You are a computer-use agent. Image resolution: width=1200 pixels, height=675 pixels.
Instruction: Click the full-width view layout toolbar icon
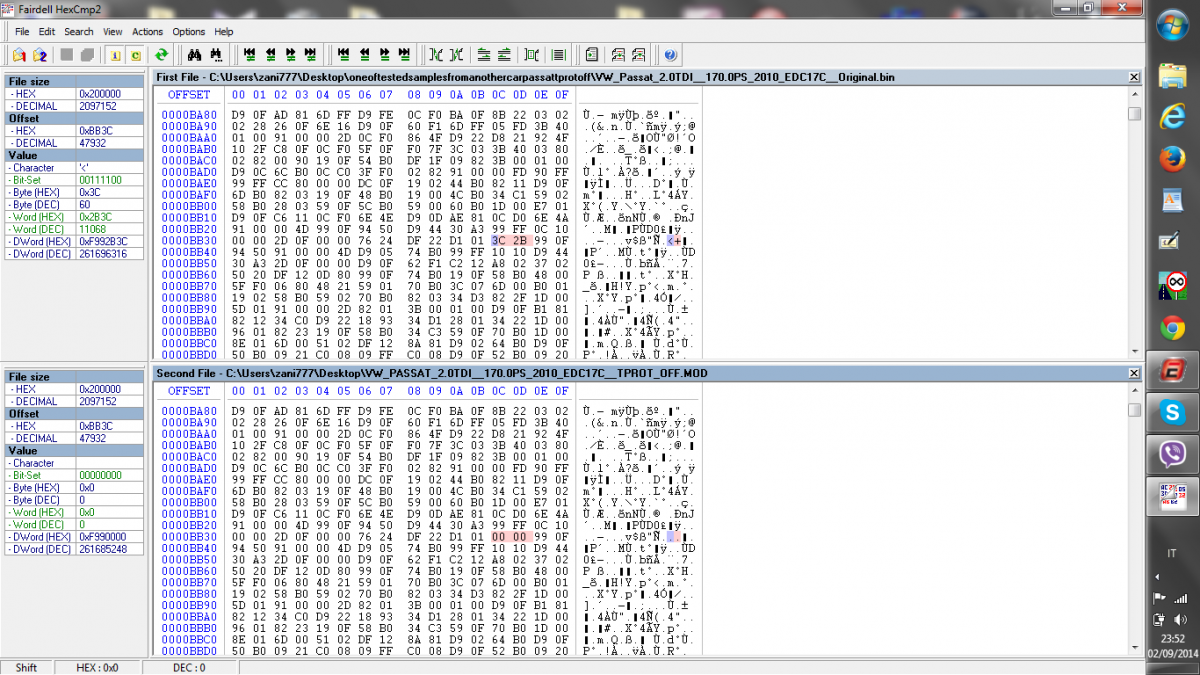click(558, 54)
